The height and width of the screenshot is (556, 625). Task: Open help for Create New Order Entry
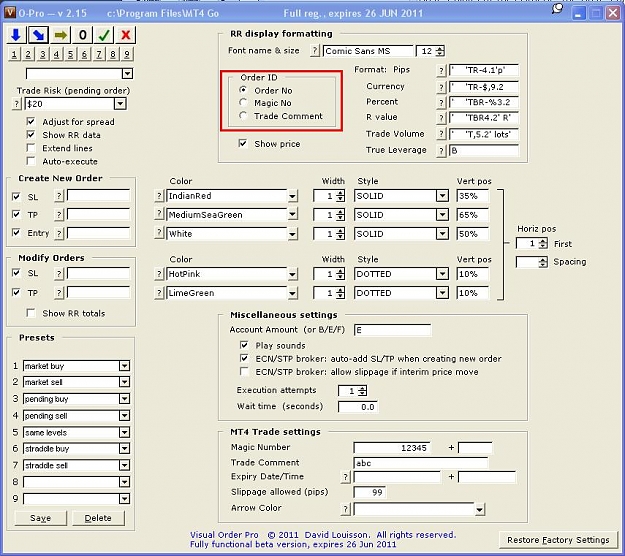click(x=59, y=234)
